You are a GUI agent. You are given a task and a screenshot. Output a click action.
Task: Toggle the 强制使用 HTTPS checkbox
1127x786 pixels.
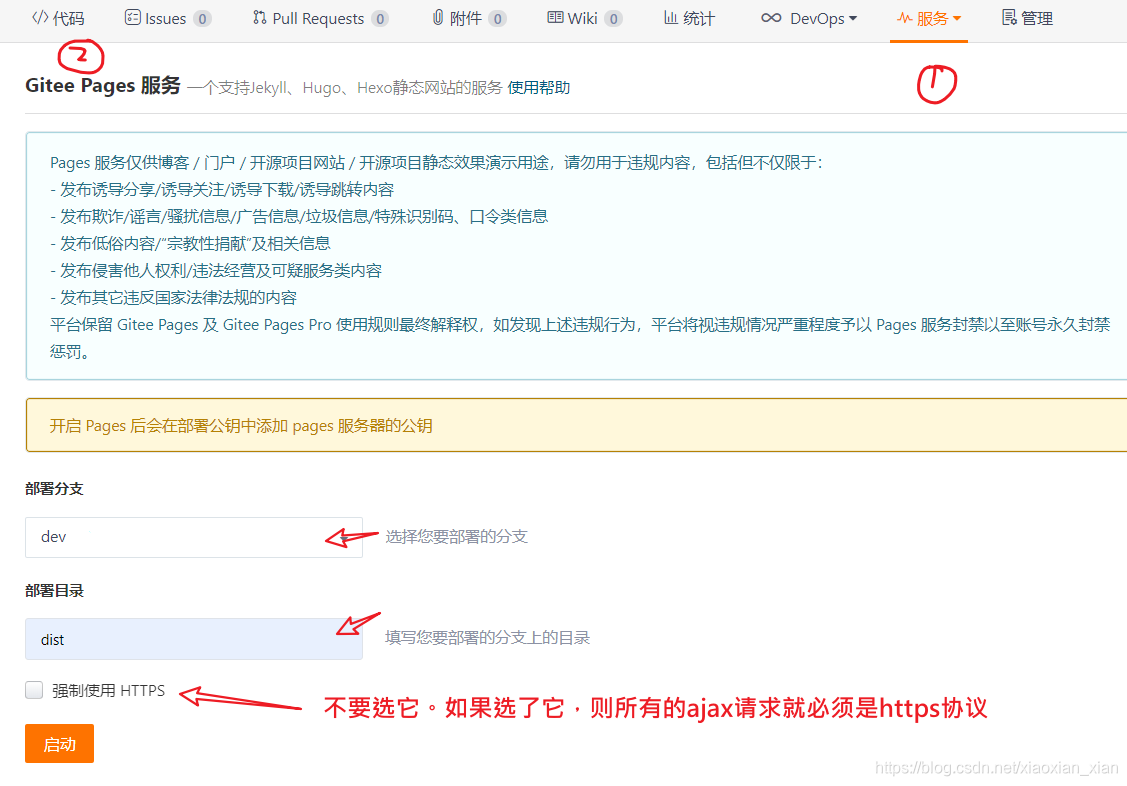click(x=34, y=690)
